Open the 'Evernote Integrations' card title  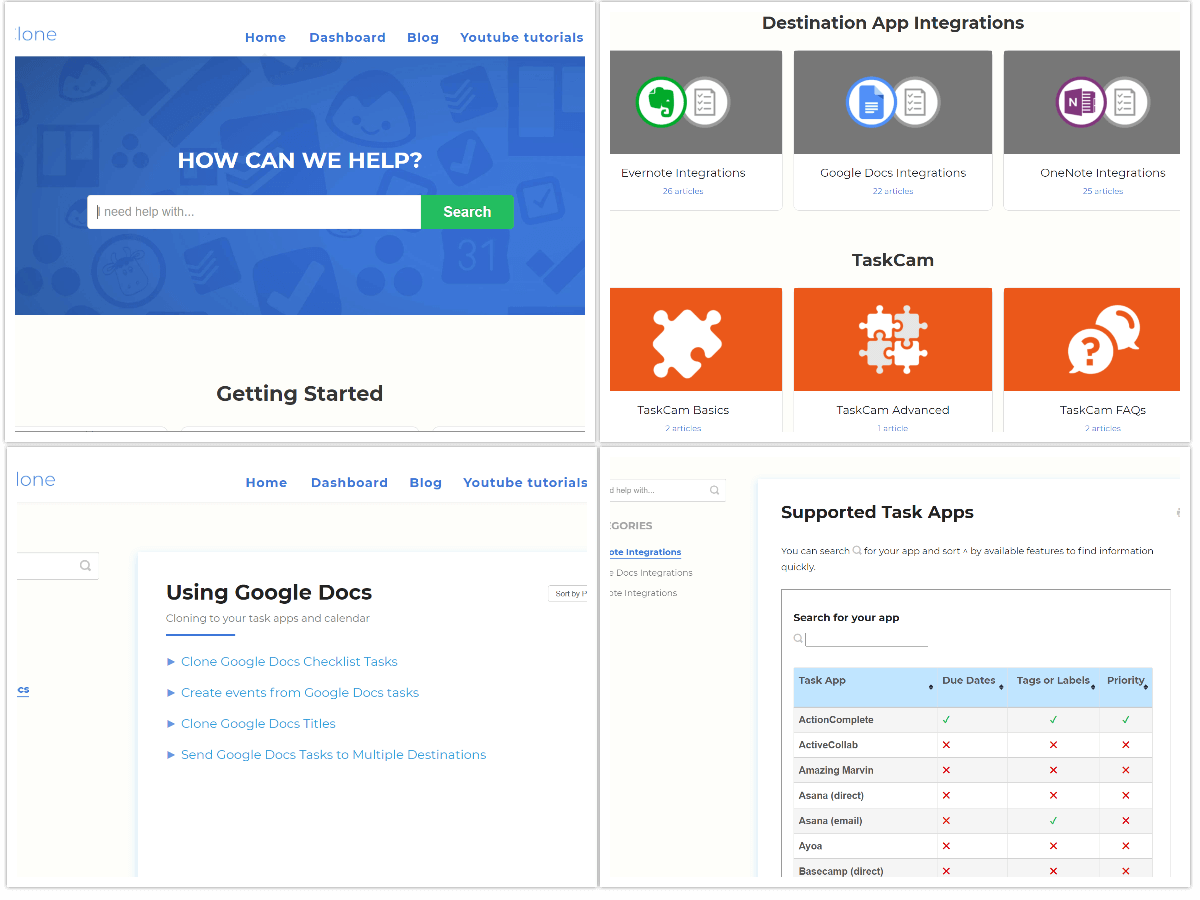[683, 173]
